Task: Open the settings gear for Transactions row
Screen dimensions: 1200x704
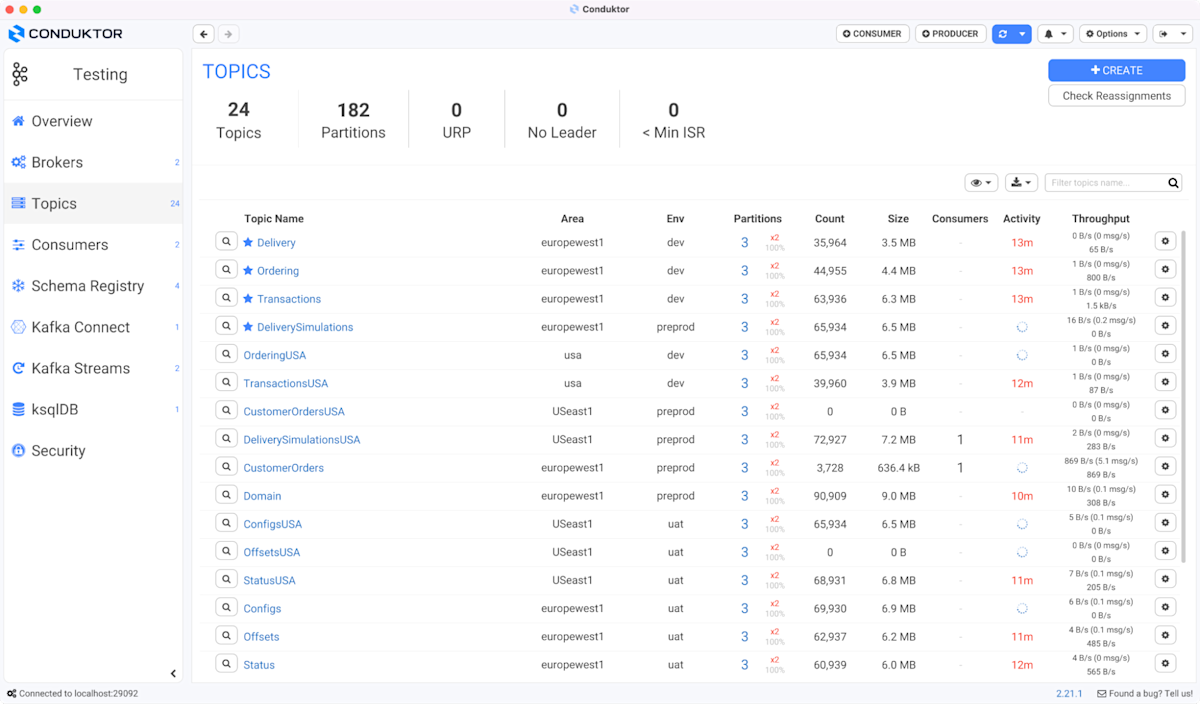Action: (x=1165, y=297)
